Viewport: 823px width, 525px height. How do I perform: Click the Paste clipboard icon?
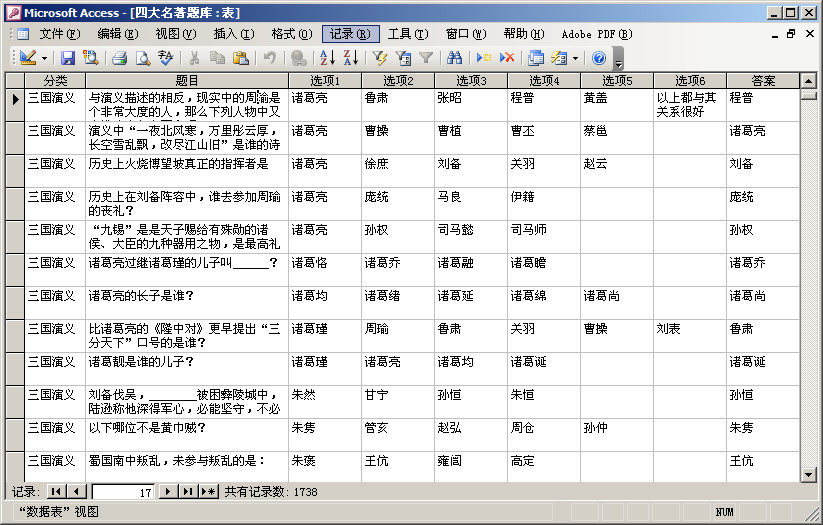coord(240,57)
